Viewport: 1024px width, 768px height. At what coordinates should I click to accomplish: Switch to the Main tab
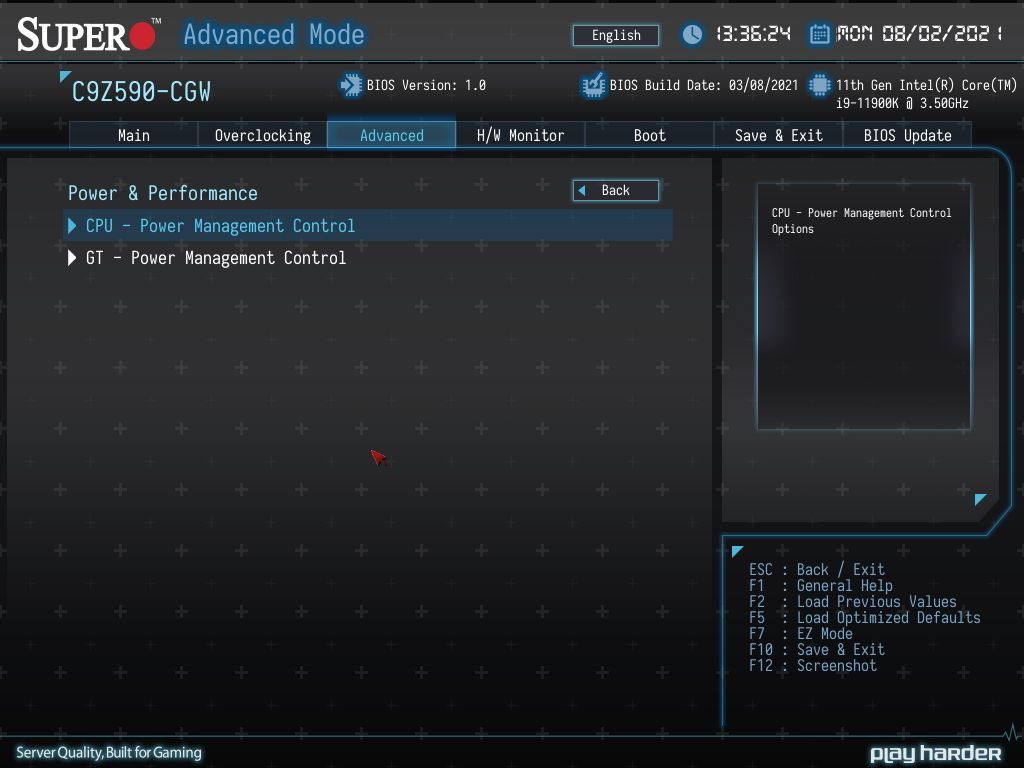[x=134, y=135]
